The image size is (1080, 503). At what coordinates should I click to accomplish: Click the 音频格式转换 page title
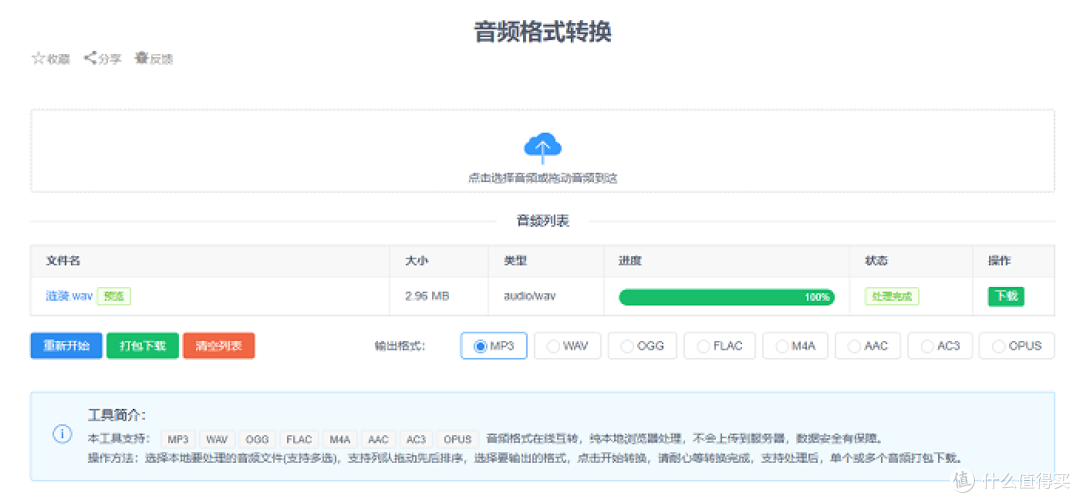[543, 32]
